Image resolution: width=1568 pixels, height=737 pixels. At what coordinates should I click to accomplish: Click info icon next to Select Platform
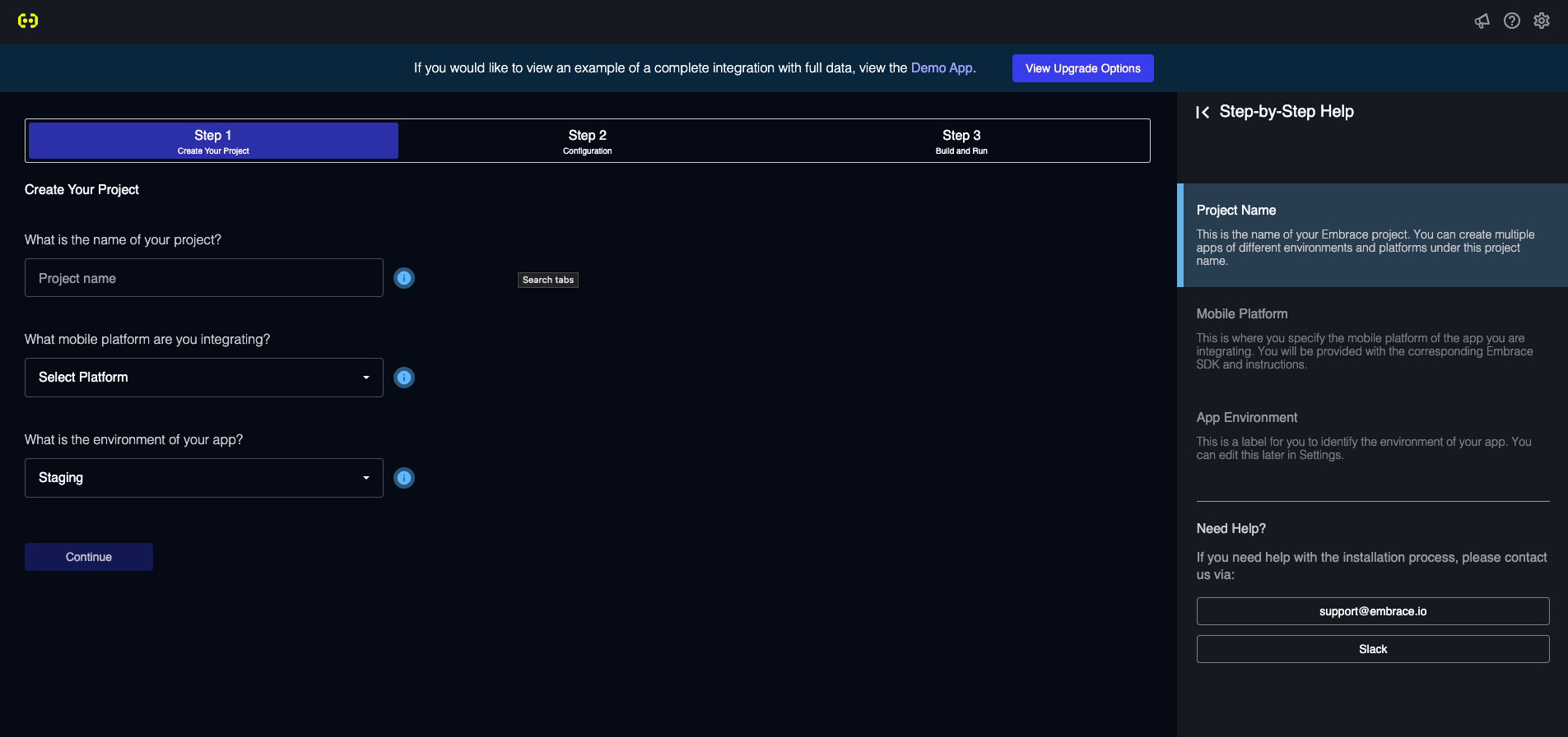pos(404,378)
